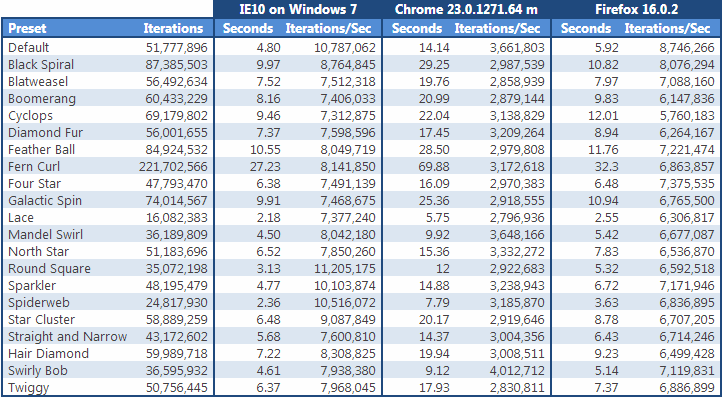This screenshot has height=398, width=723.
Task: Click the Lace preset name
Action: (x=21, y=218)
